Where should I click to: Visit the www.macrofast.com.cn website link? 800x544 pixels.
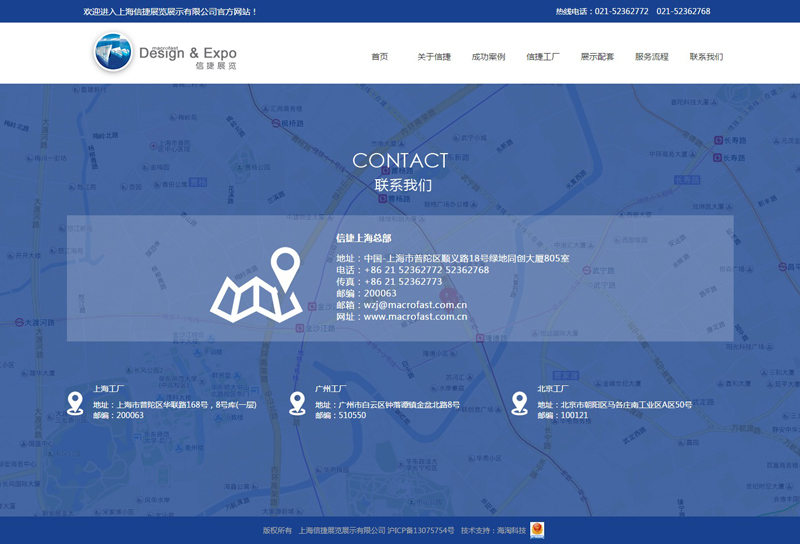(x=415, y=317)
